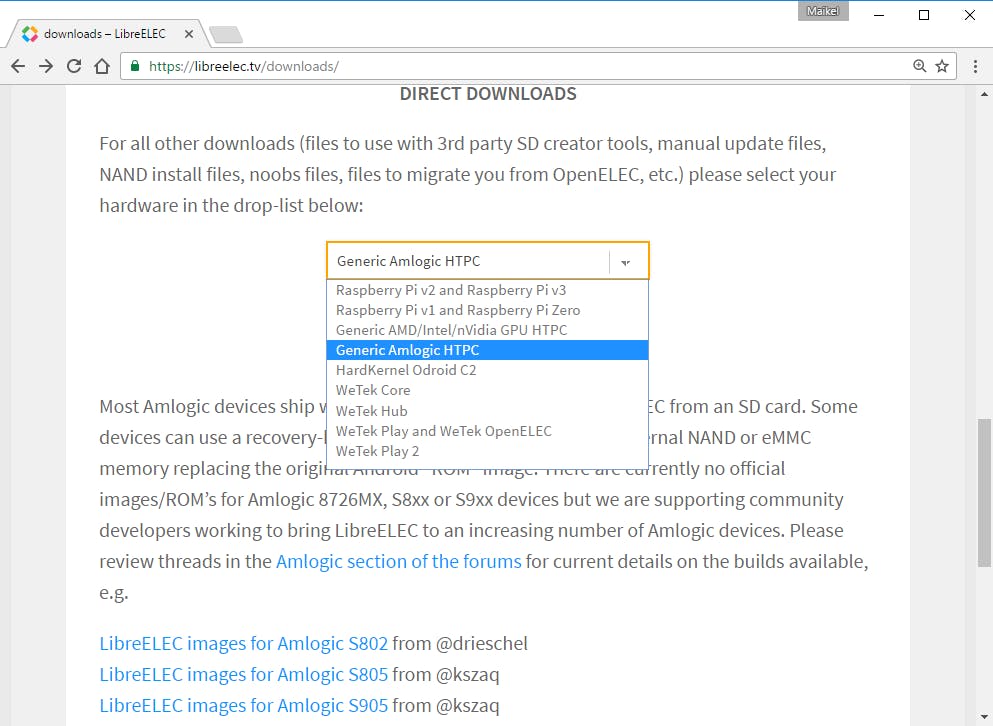The image size is (993, 726).
Task: Choose WeTek Core option
Action: pyautogui.click(x=488, y=390)
